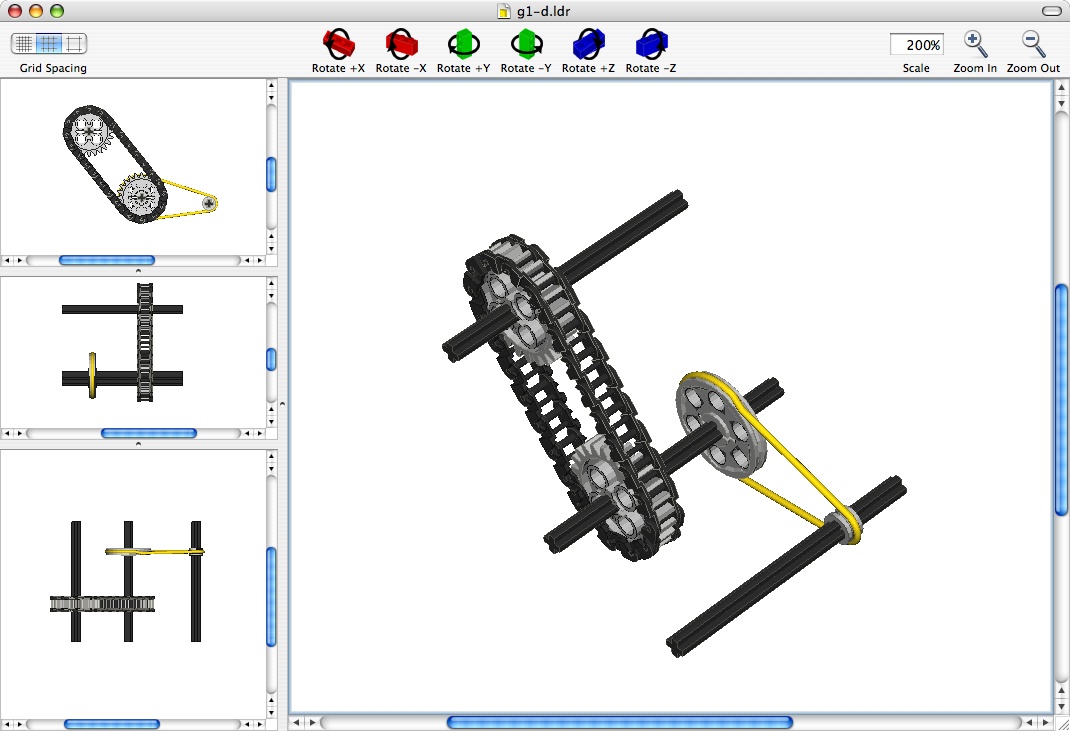The height and width of the screenshot is (731, 1070).
Task: Click the Rotate -X toolbar icon
Action: [401, 44]
